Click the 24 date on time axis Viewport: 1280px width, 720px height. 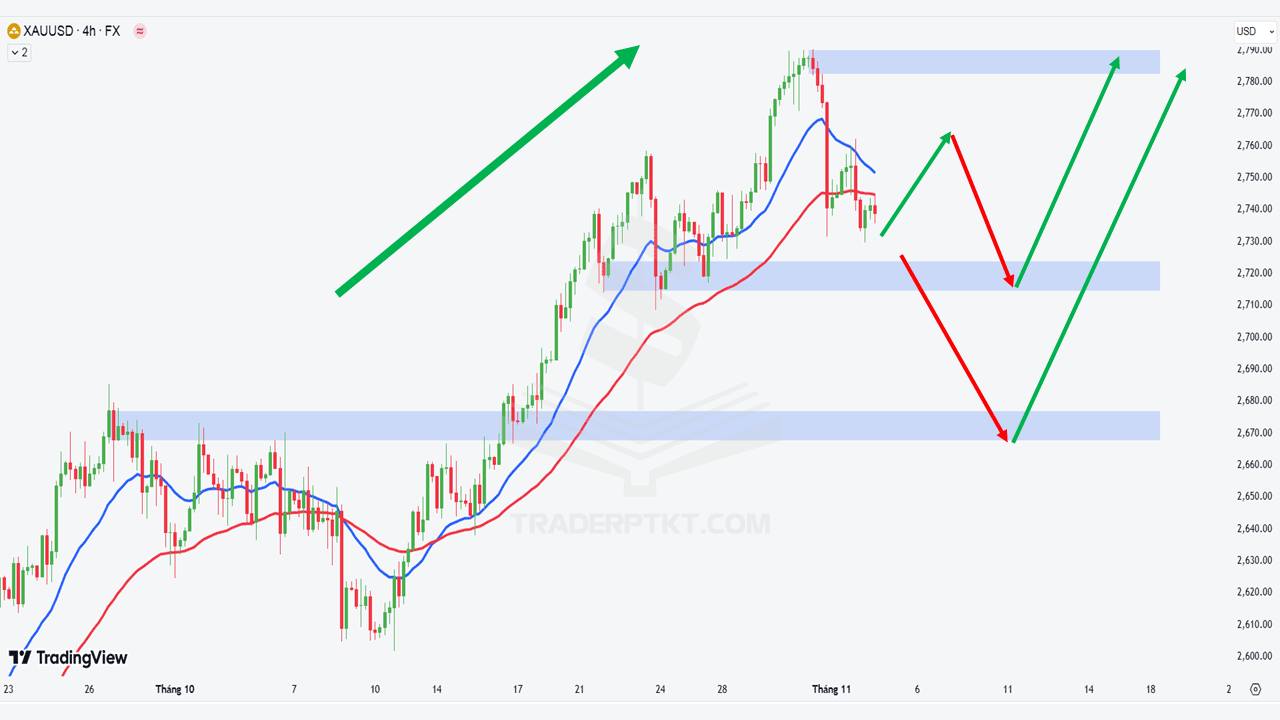(661, 689)
